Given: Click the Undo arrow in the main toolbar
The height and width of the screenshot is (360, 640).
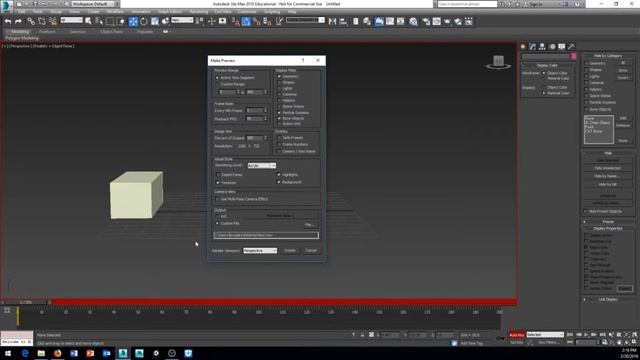Looking at the screenshot, I should [8, 21].
